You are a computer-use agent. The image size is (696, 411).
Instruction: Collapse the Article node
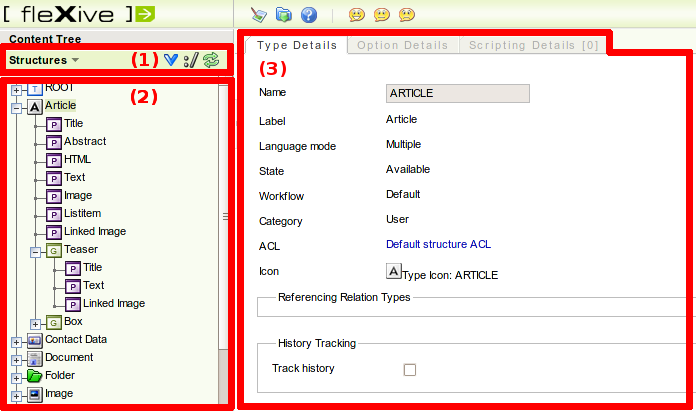tap(16, 108)
